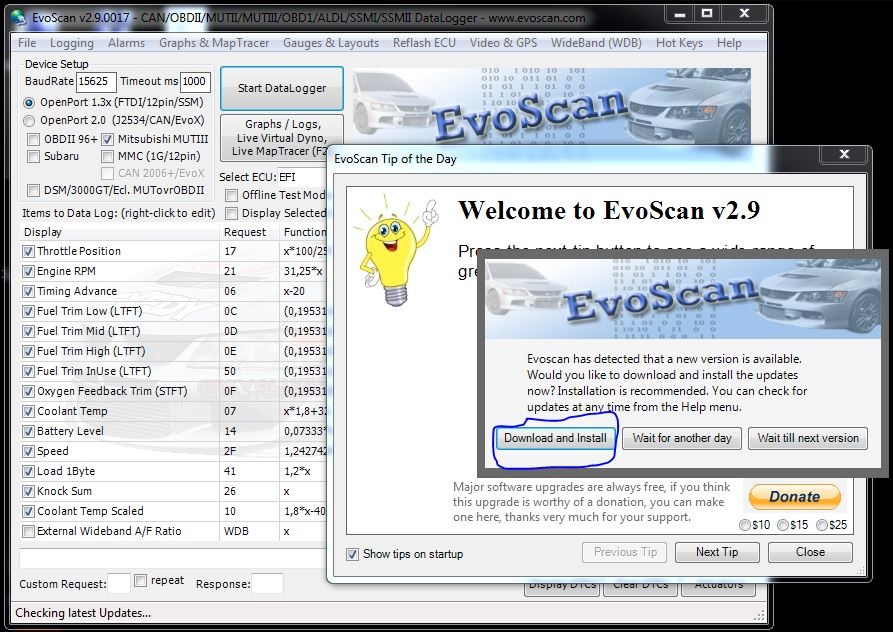Uncheck Throttle Position data item
Screen dimensions: 893x632
pos(28,251)
